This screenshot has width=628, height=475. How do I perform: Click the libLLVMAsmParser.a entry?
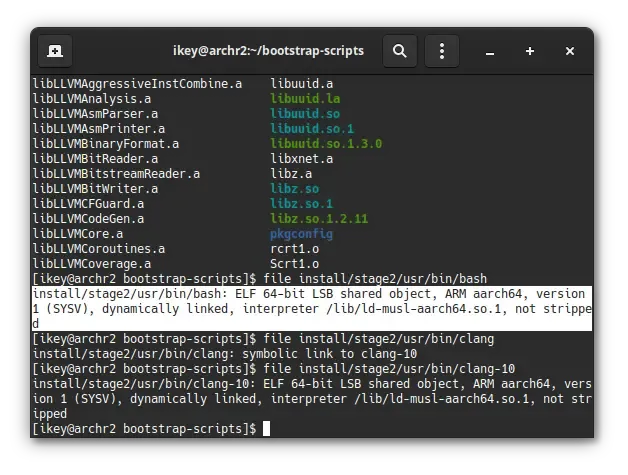[x=95, y=114]
